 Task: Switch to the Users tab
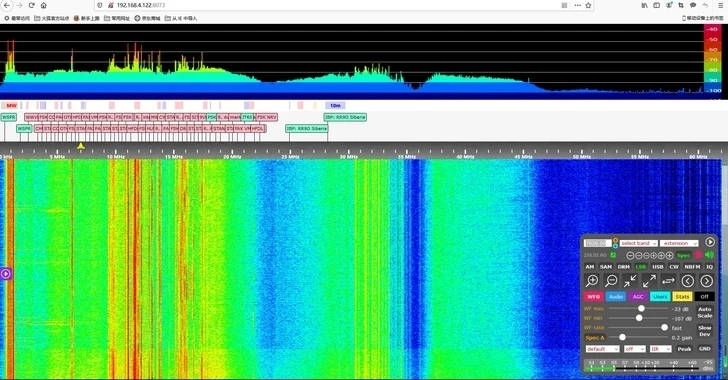[x=660, y=296]
